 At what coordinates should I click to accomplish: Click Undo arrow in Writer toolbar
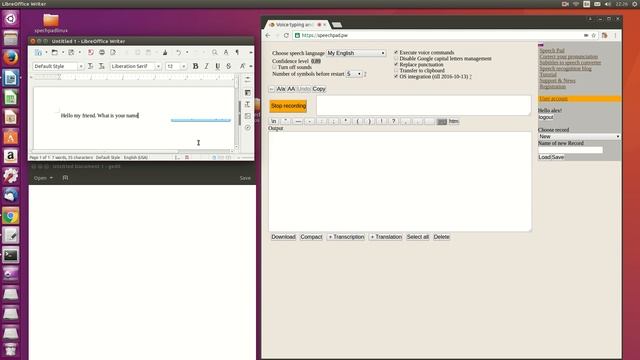178,52
